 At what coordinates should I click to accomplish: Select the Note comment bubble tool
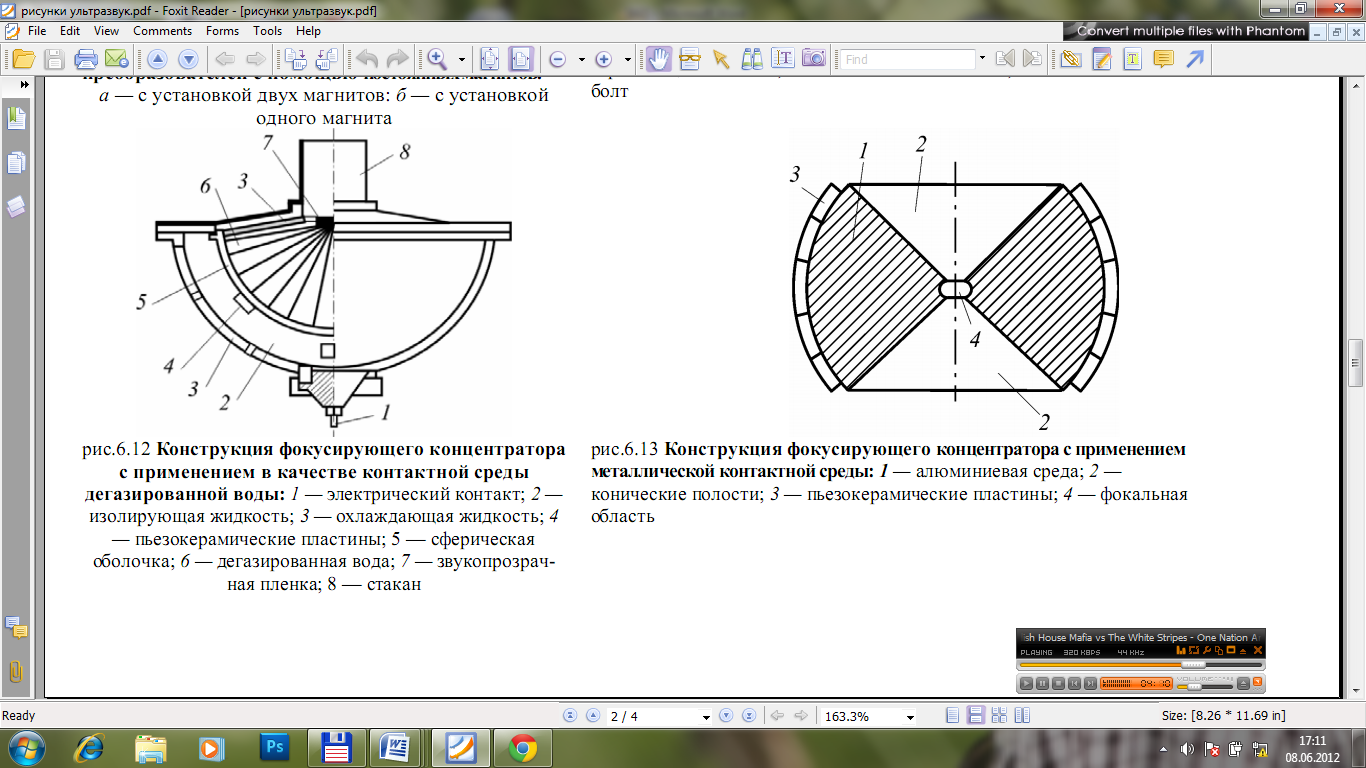(1163, 58)
